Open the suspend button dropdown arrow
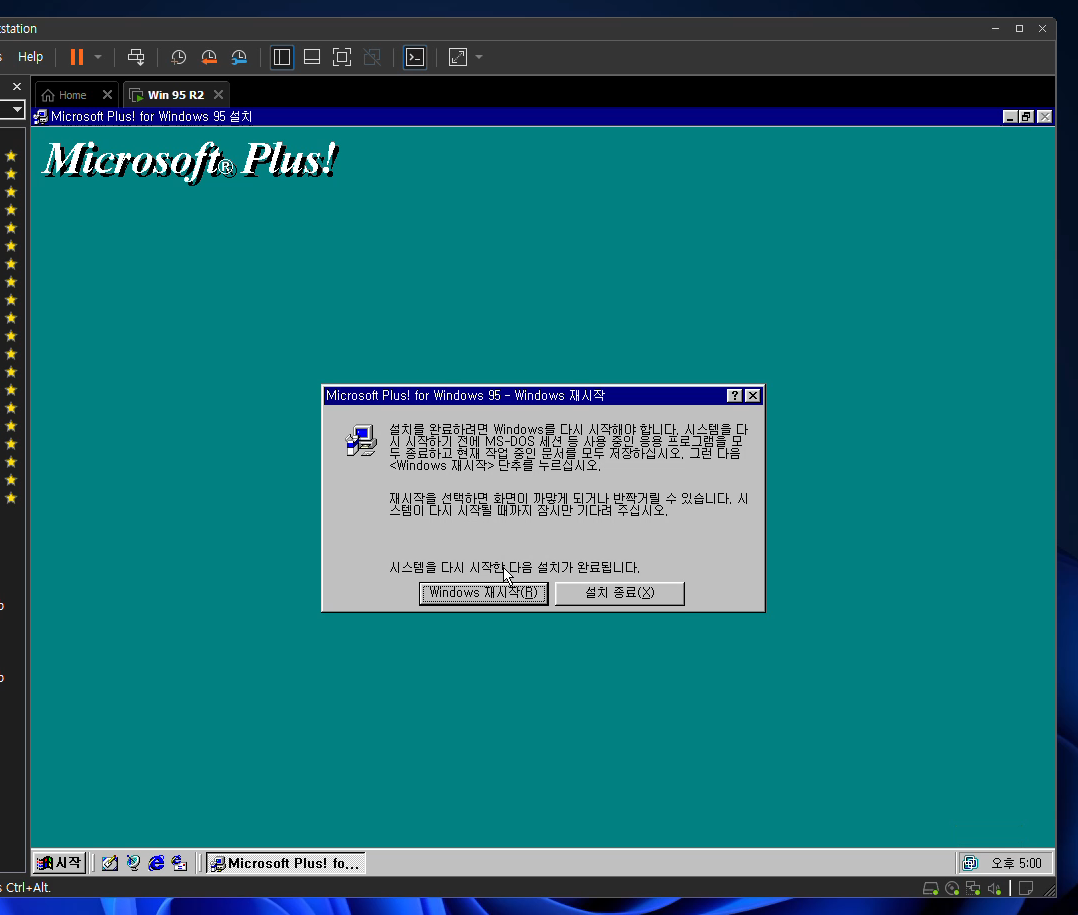The width and height of the screenshot is (1078, 915). tap(96, 57)
